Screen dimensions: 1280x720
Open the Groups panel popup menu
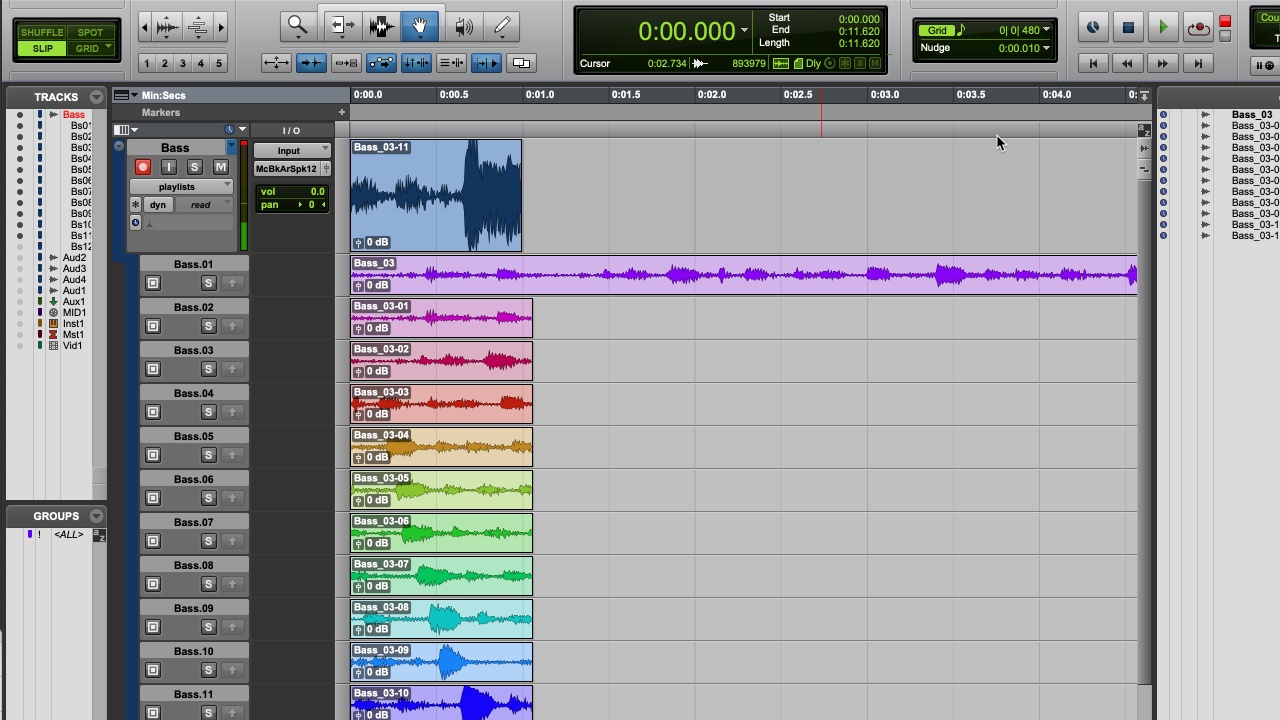(96, 515)
